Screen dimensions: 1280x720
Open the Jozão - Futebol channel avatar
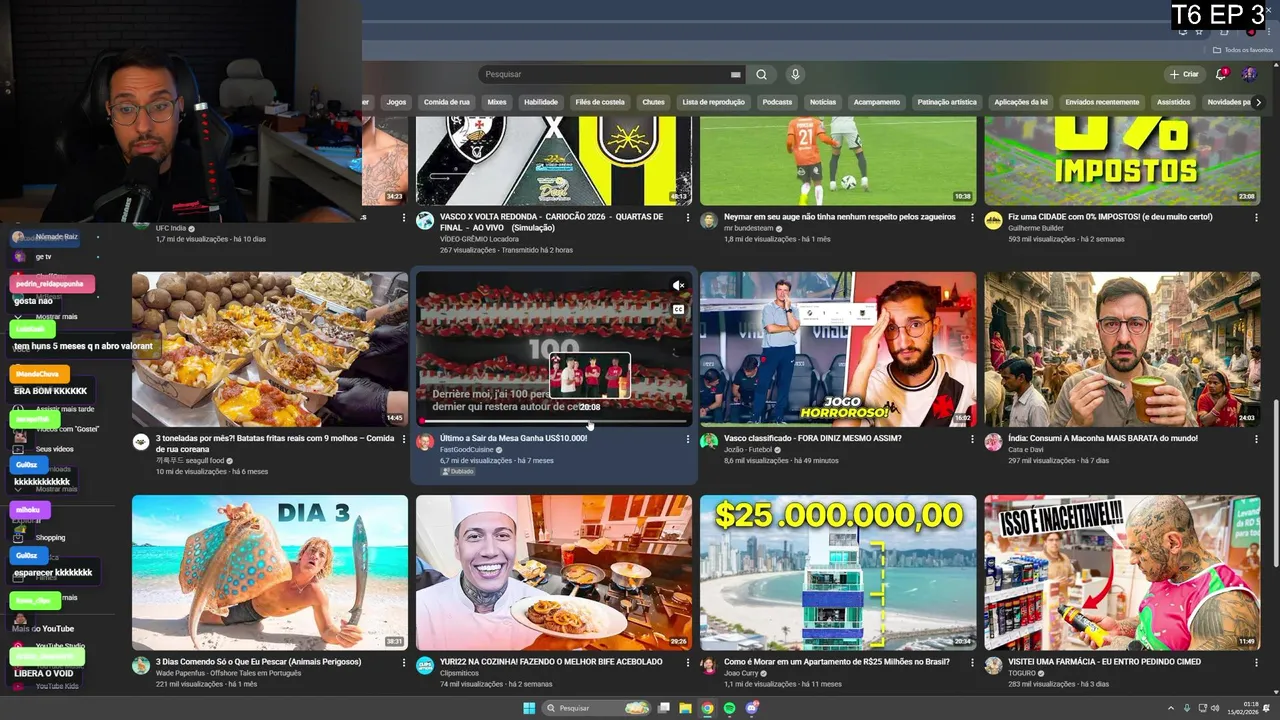point(709,441)
